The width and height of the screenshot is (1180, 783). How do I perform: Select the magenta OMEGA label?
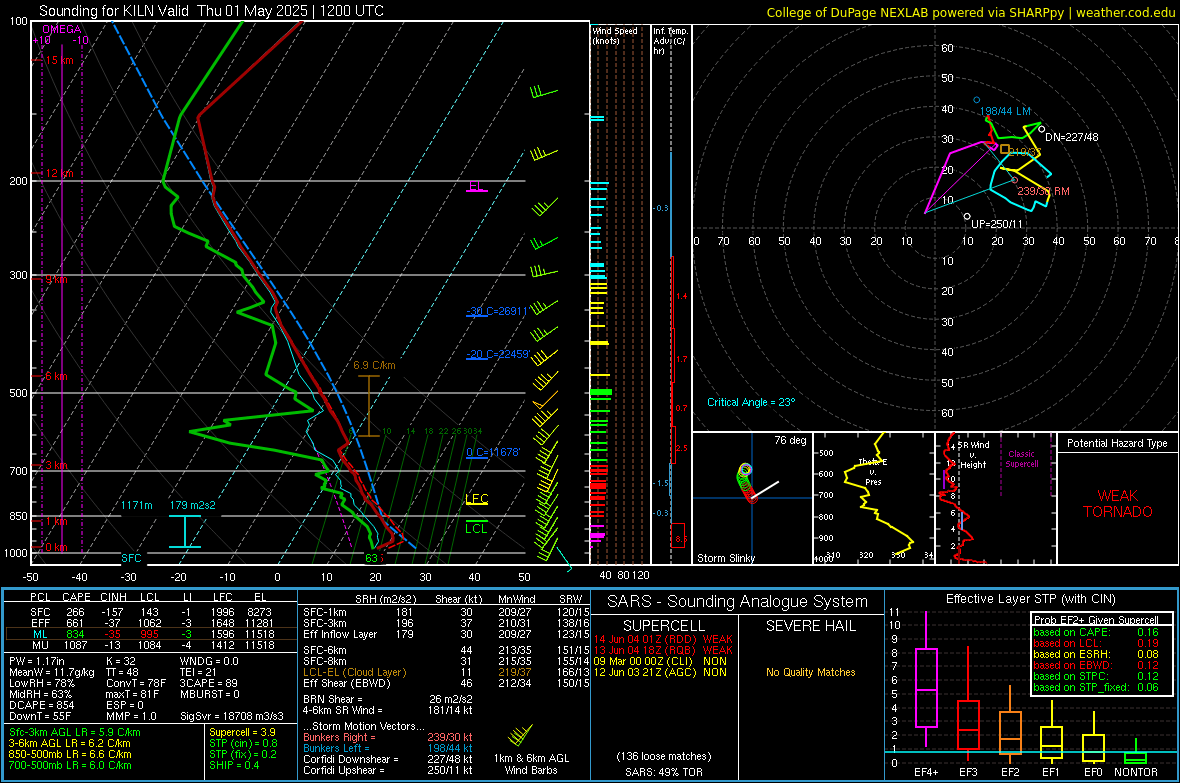click(61, 29)
